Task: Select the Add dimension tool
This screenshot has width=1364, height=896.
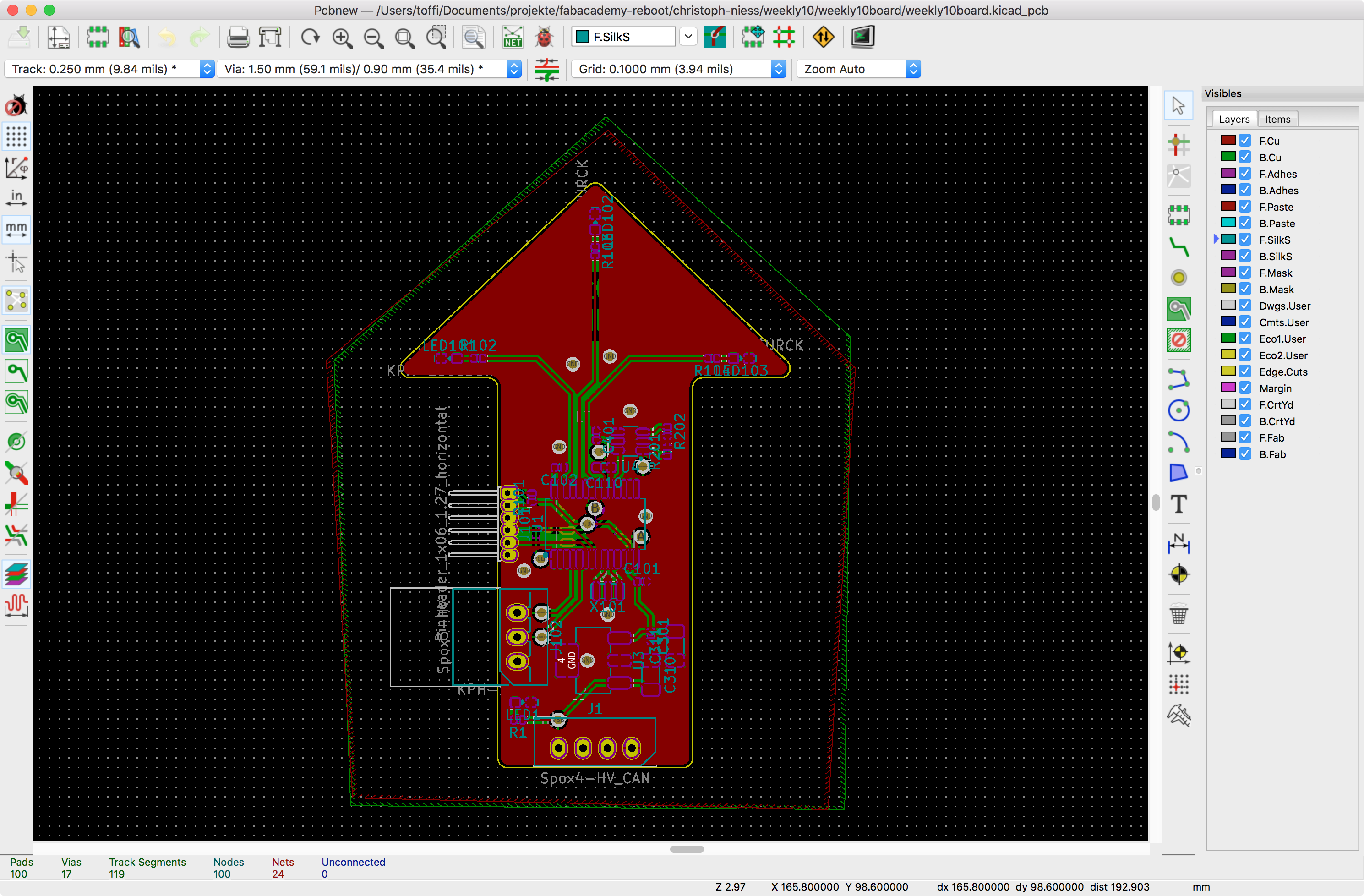Action: pyautogui.click(x=1178, y=543)
